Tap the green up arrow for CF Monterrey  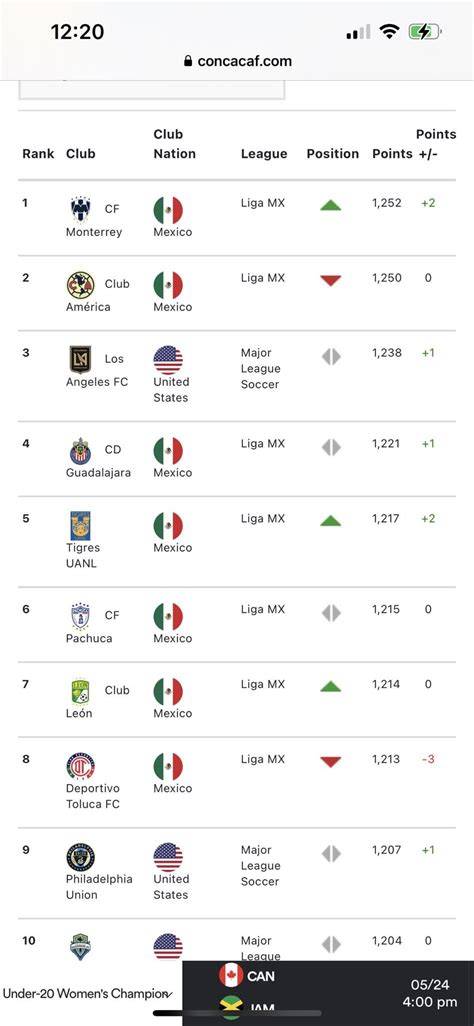coord(331,205)
